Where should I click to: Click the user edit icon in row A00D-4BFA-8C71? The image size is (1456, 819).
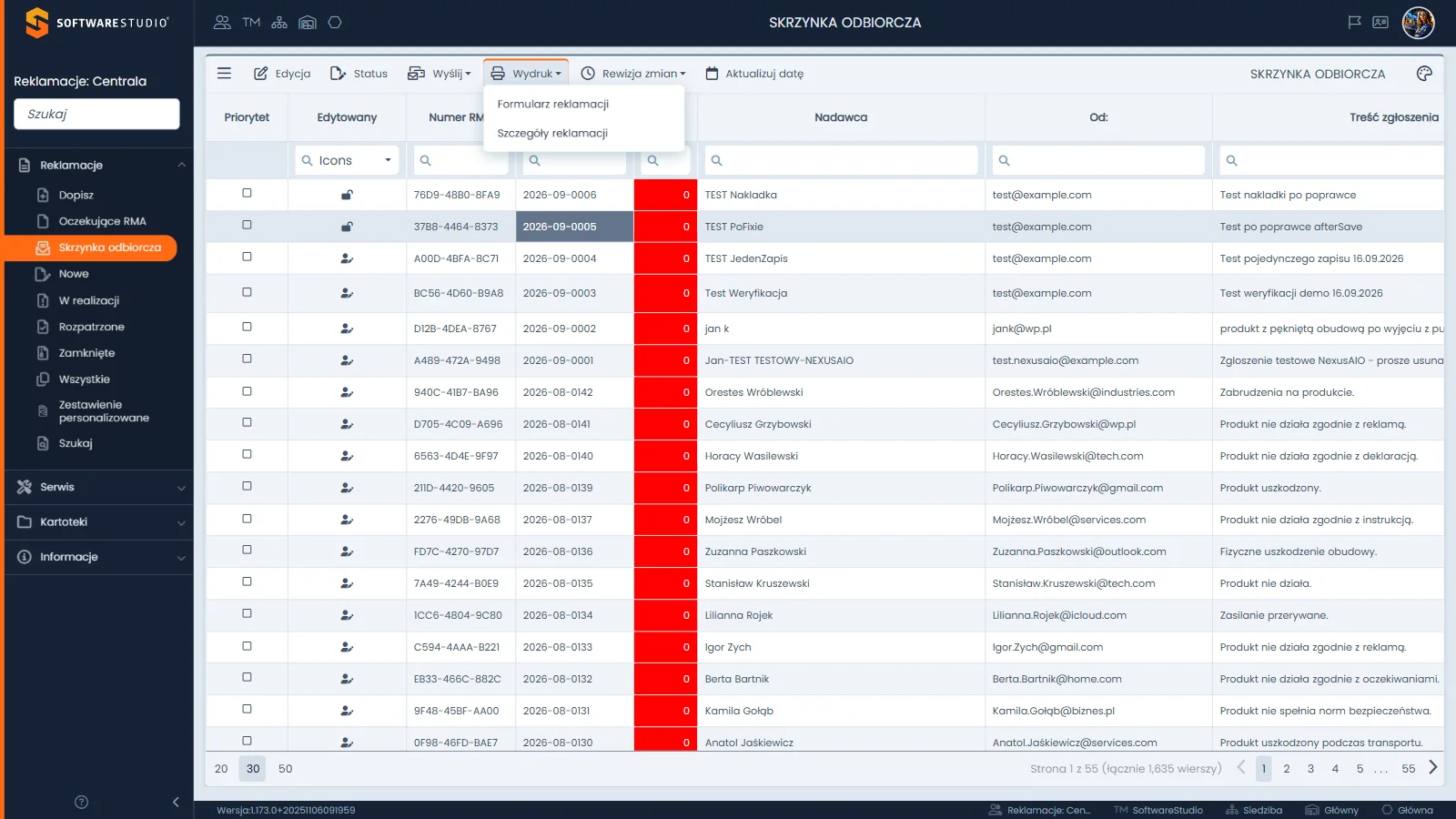click(x=347, y=258)
